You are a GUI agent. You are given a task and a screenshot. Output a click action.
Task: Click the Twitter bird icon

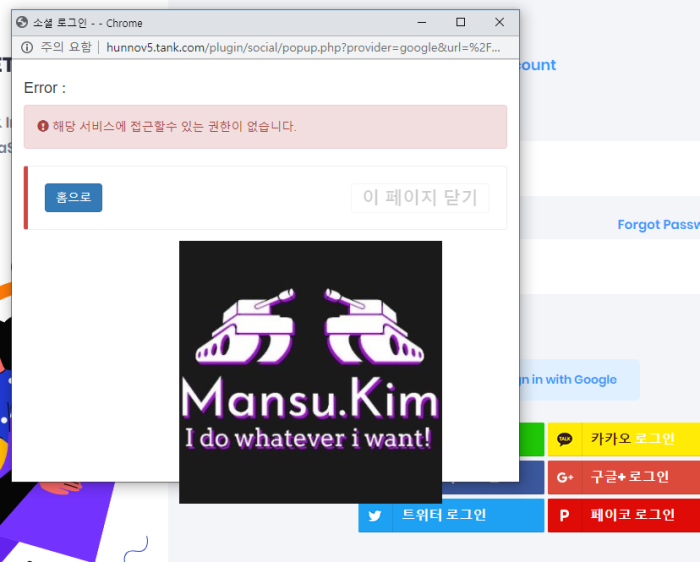[375, 516]
